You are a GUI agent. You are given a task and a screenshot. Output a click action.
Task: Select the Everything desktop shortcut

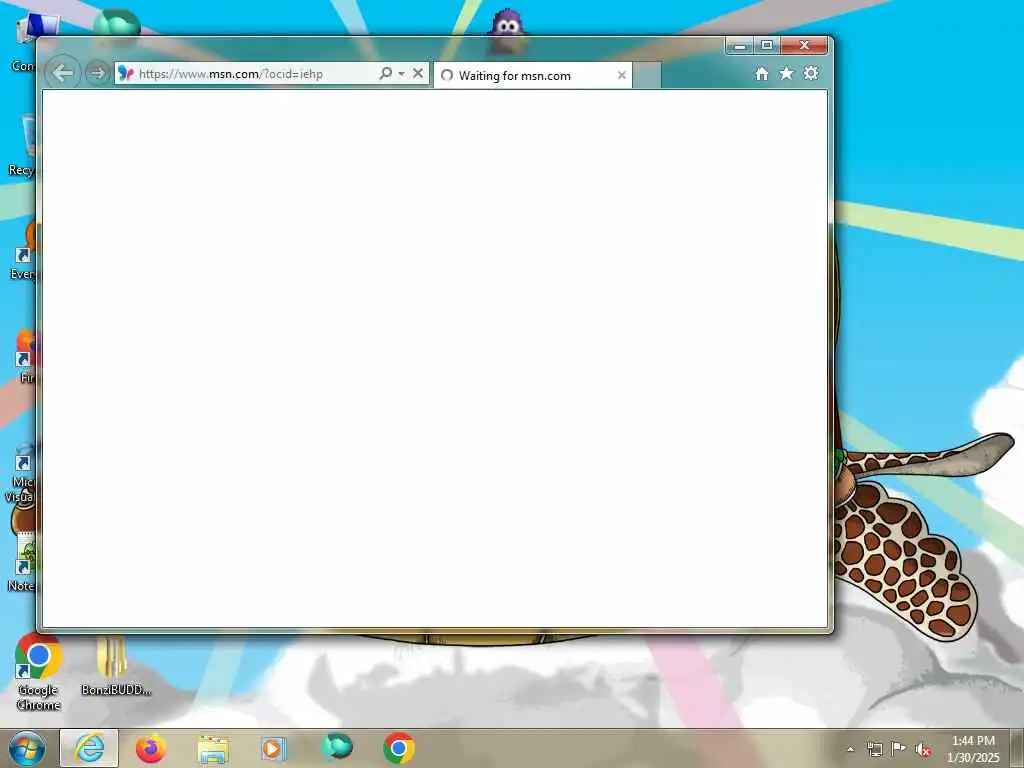tap(24, 251)
